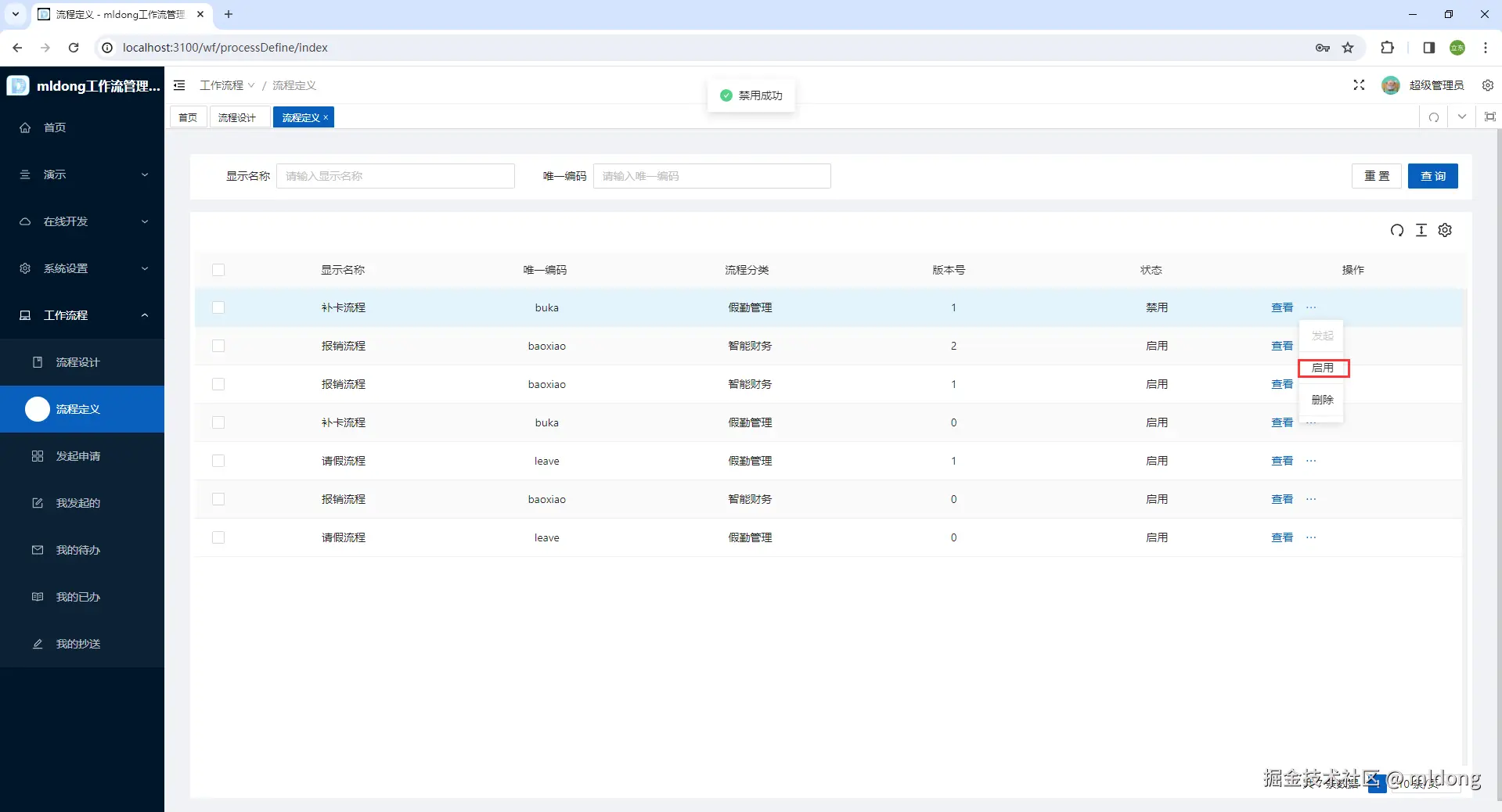The width and height of the screenshot is (1502, 812).
Task: Toggle fullscreen mode icon in header
Action: (1359, 85)
